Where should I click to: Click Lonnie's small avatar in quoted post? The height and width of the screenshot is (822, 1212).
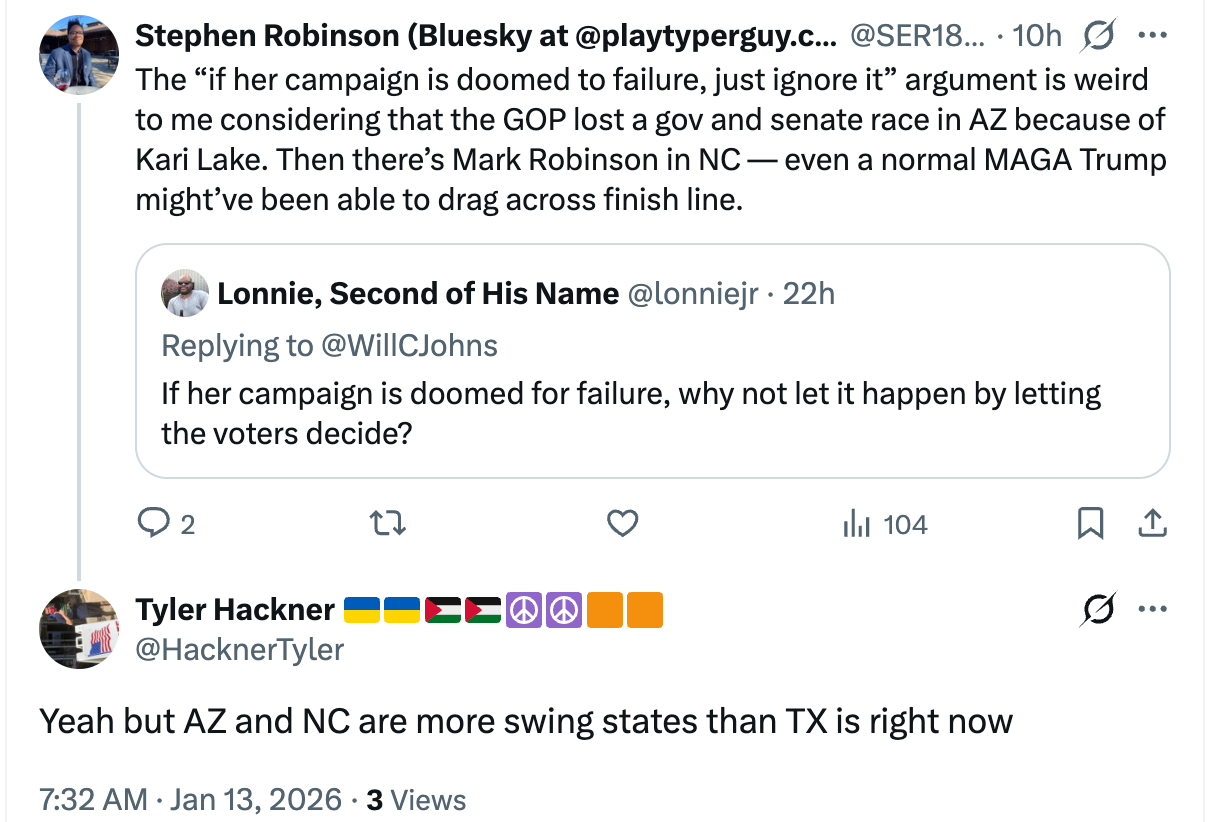[186, 293]
